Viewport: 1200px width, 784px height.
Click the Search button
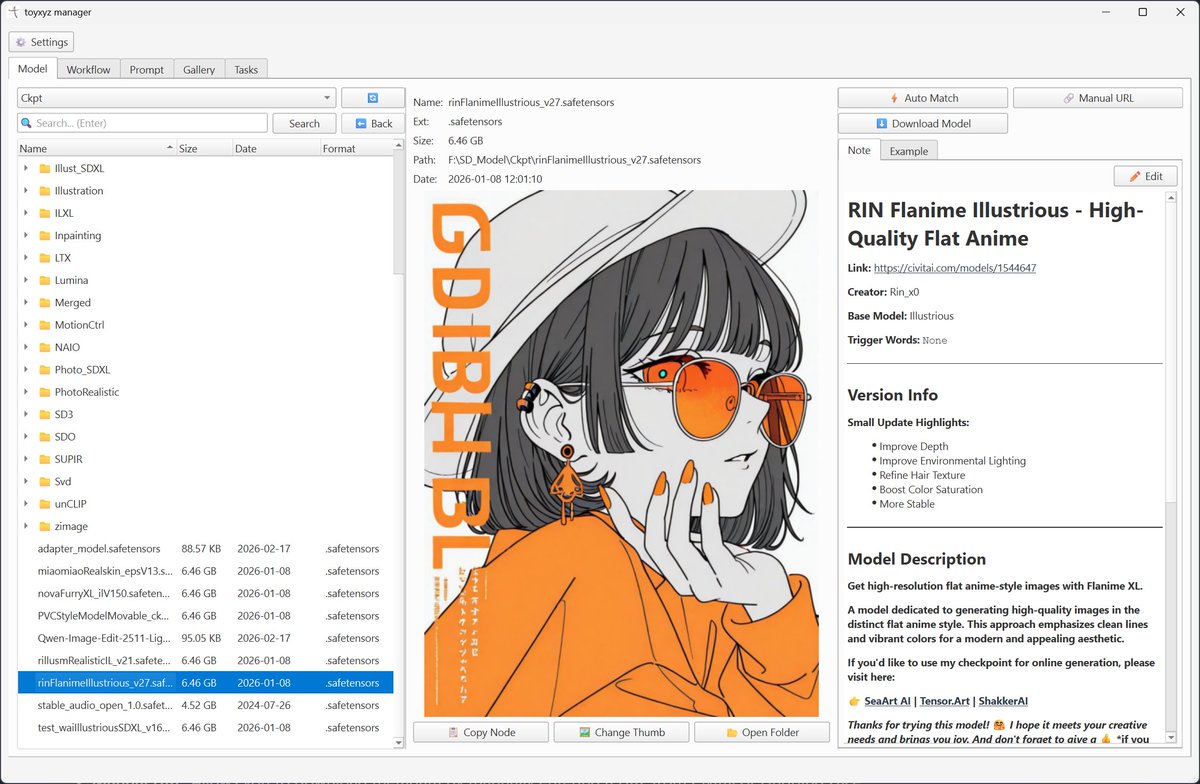pyautogui.click(x=304, y=123)
